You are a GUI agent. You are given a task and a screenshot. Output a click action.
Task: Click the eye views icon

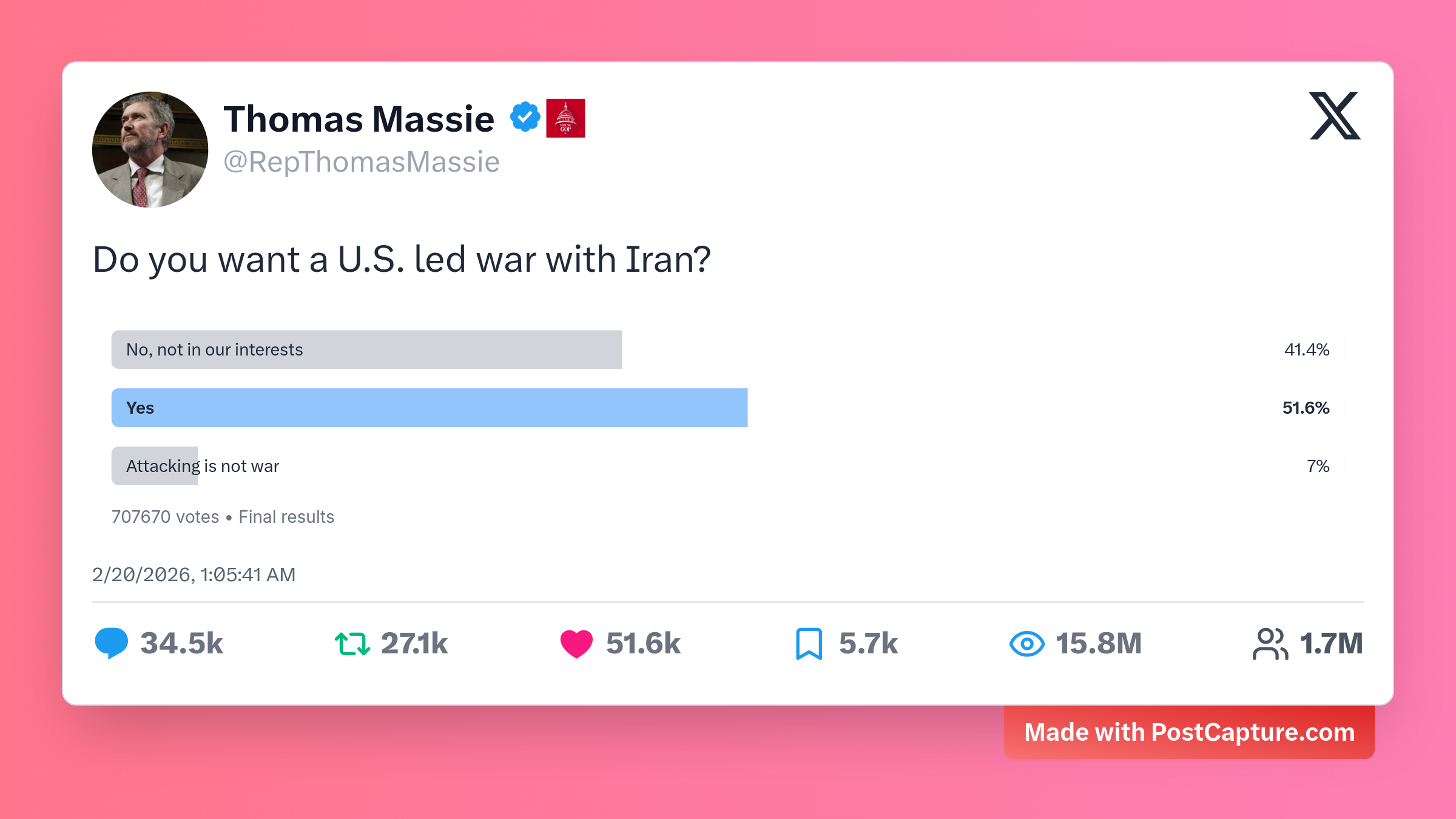tap(1026, 644)
